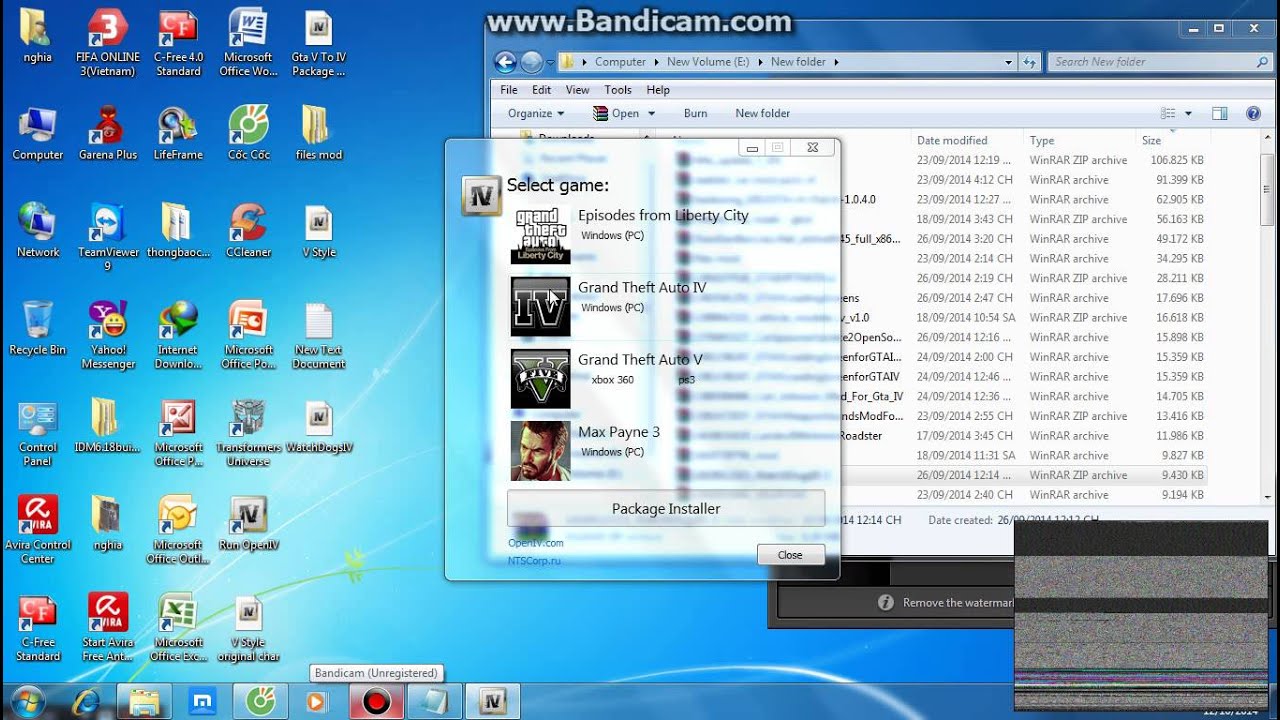Toggle the preview pane button
The height and width of the screenshot is (720, 1280).
tap(1219, 114)
